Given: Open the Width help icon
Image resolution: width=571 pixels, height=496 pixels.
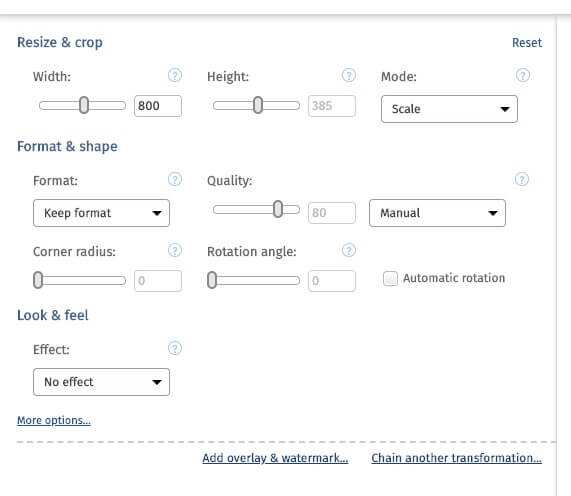Looking at the screenshot, I should pyautogui.click(x=175, y=75).
